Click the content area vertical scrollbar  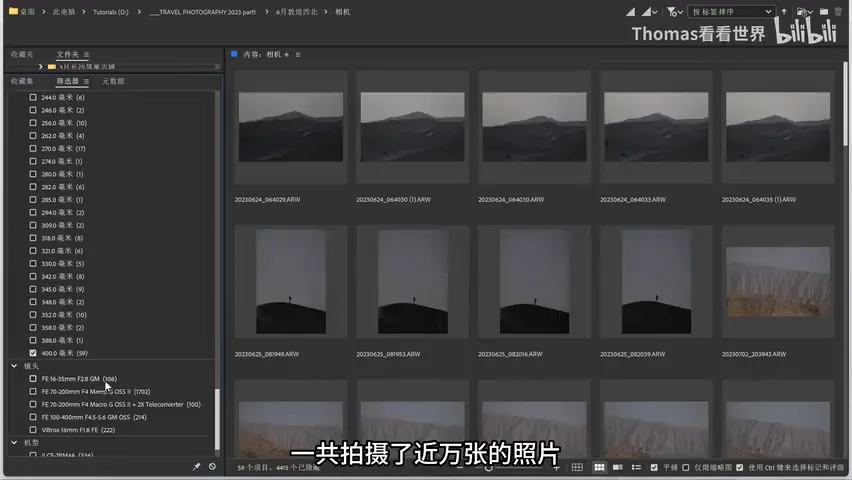pos(845,103)
